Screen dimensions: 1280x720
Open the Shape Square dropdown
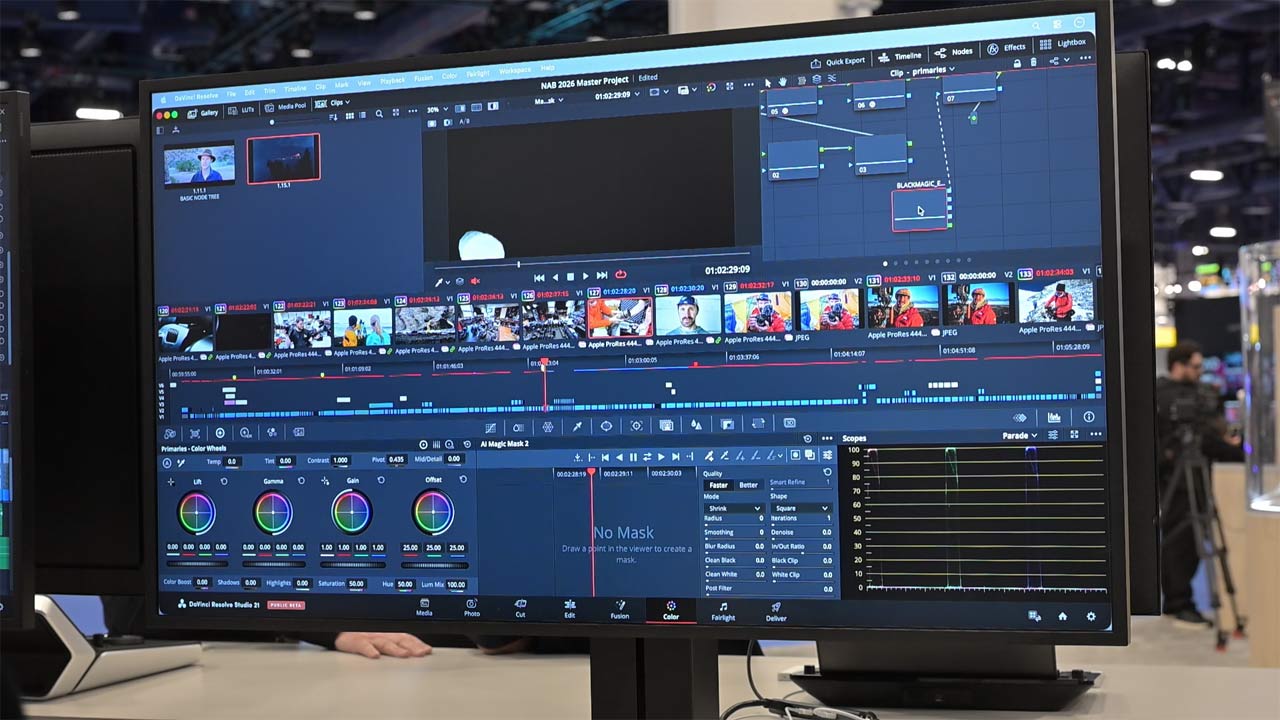801,508
